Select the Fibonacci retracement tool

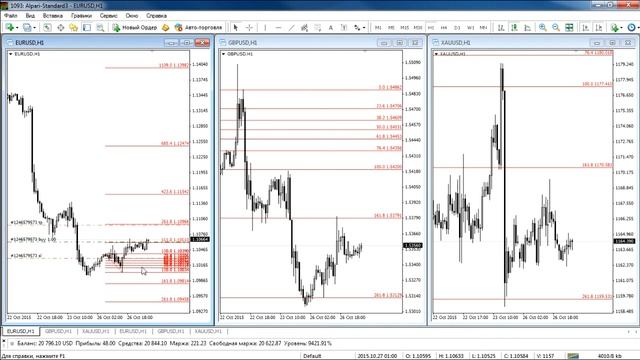(318, 27)
